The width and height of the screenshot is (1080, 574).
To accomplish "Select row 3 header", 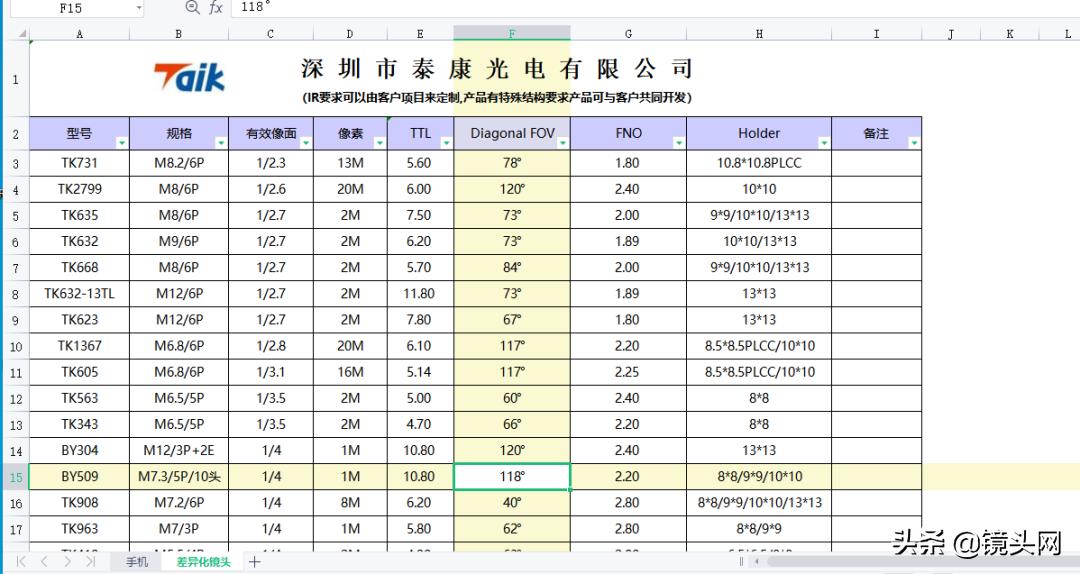I will [16, 164].
